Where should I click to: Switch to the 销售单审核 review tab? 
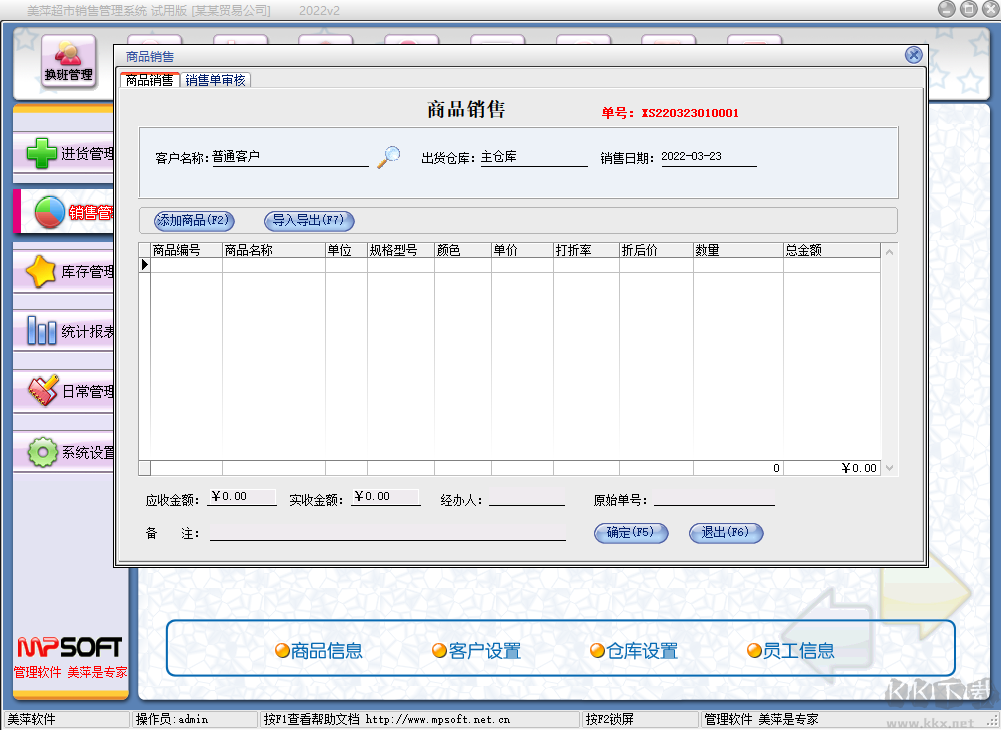(216, 78)
